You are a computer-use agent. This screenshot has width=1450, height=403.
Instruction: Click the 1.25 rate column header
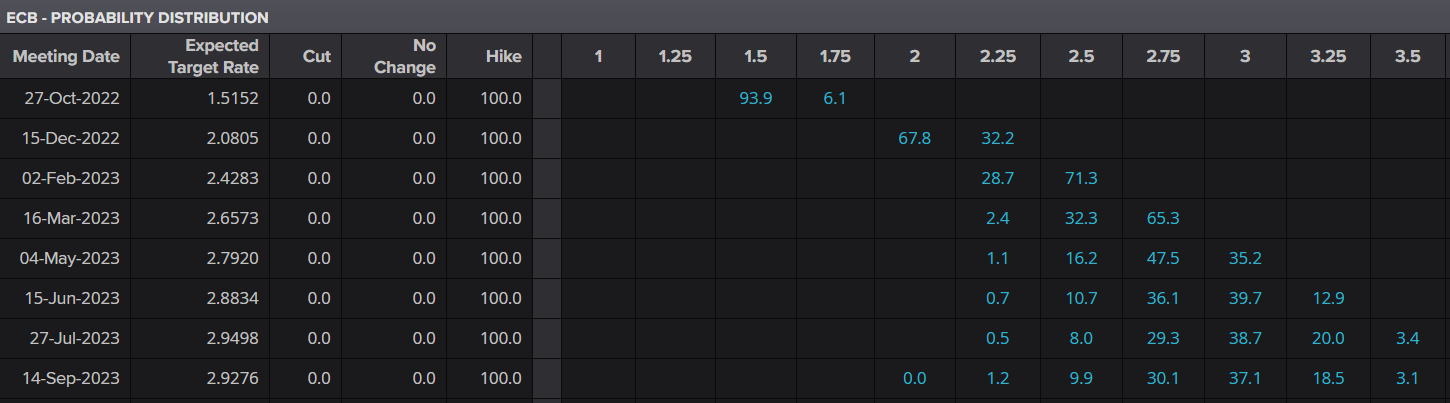point(675,57)
